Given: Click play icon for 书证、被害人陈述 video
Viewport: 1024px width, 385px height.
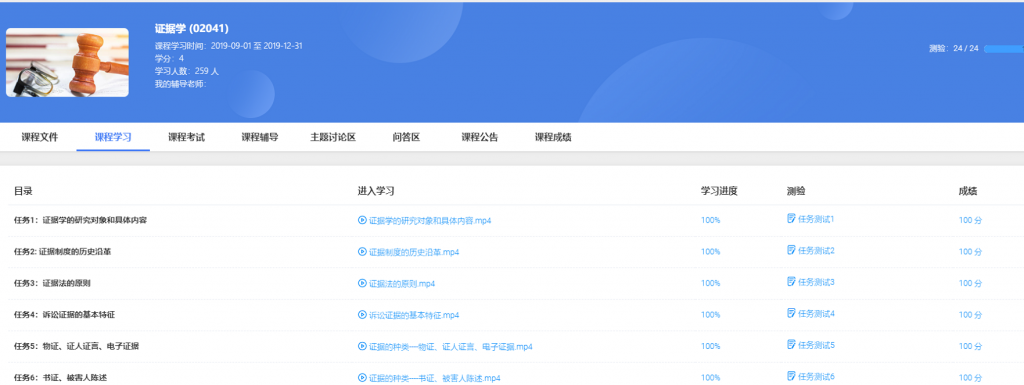Looking at the screenshot, I should coord(362,378).
